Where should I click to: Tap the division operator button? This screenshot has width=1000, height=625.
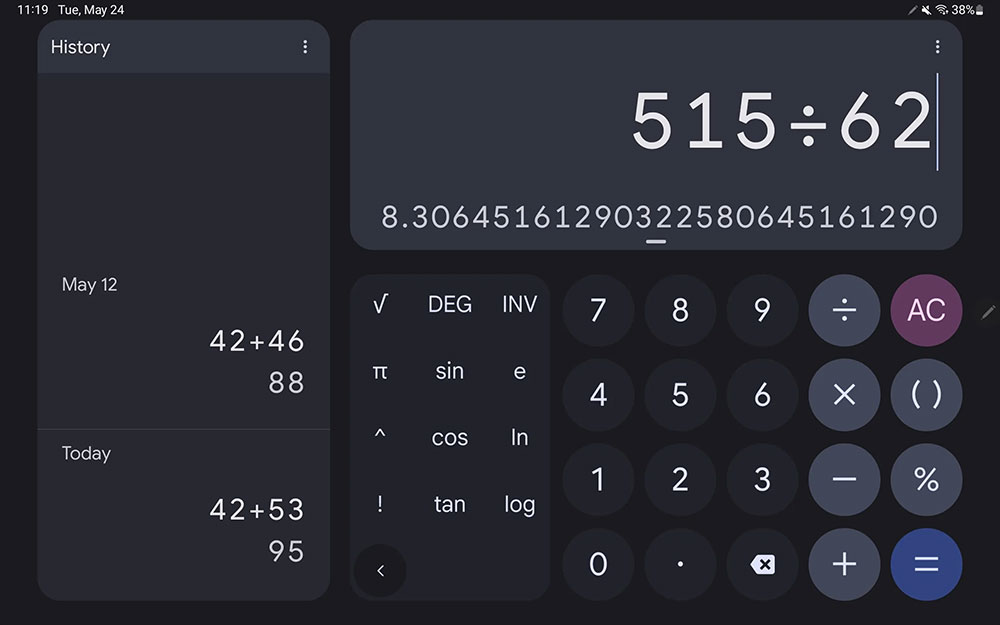pos(844,311)
